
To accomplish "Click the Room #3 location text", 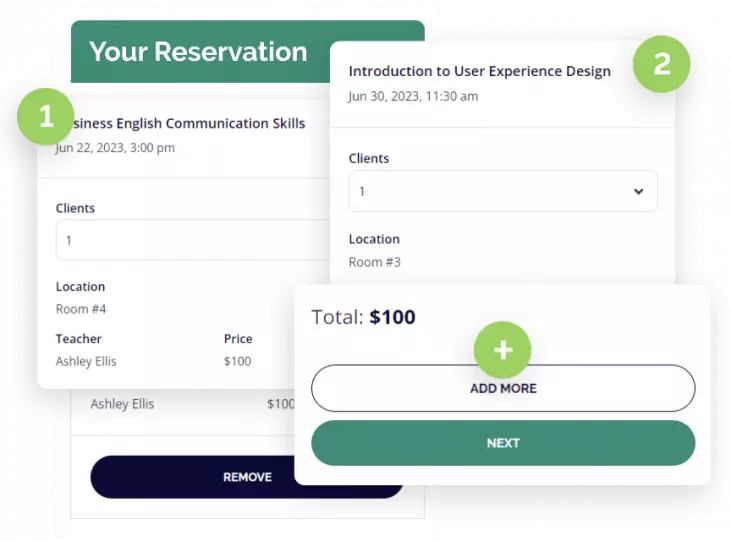I will tap(374, 262).
